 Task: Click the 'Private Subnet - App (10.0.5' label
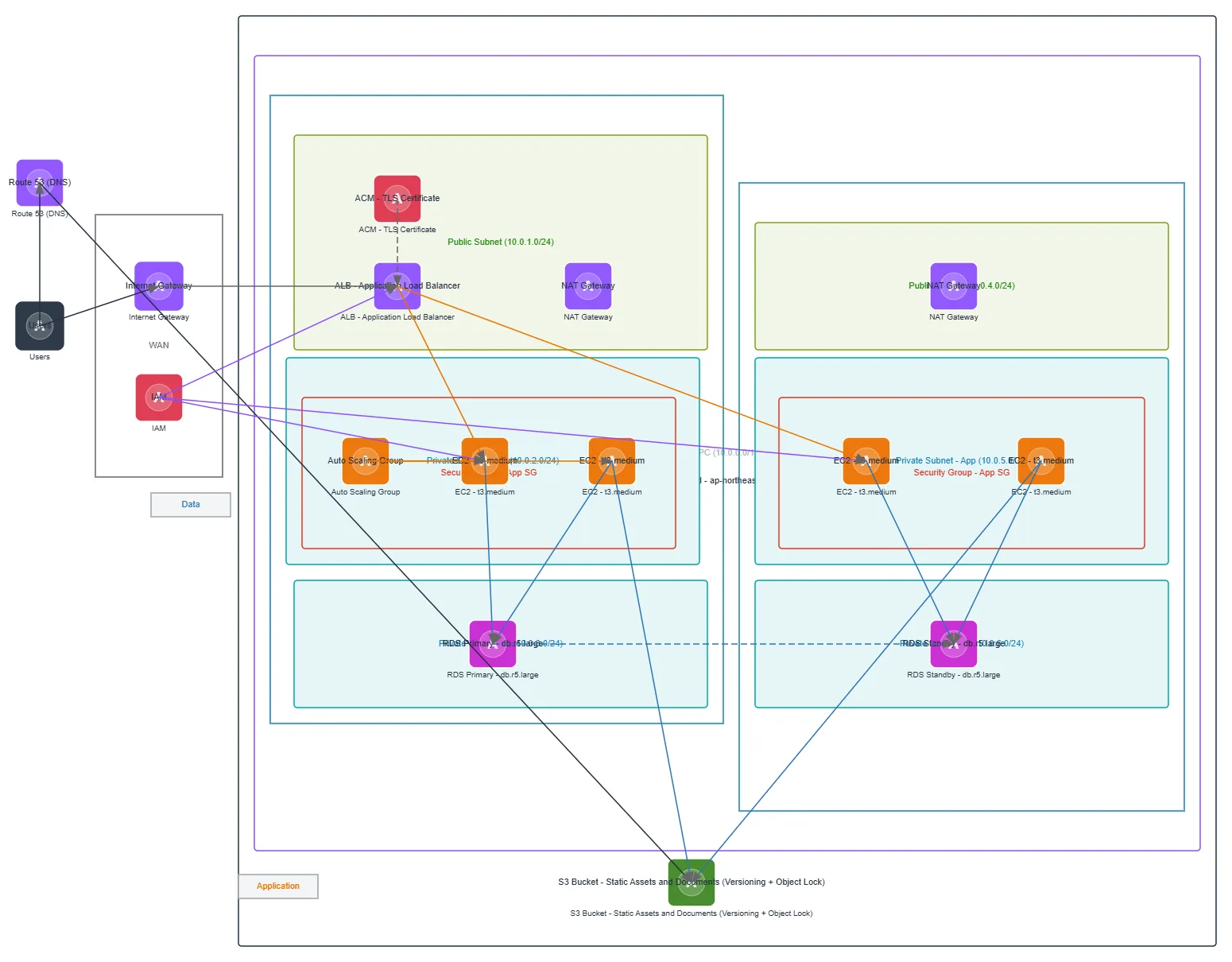coord(952,461)
